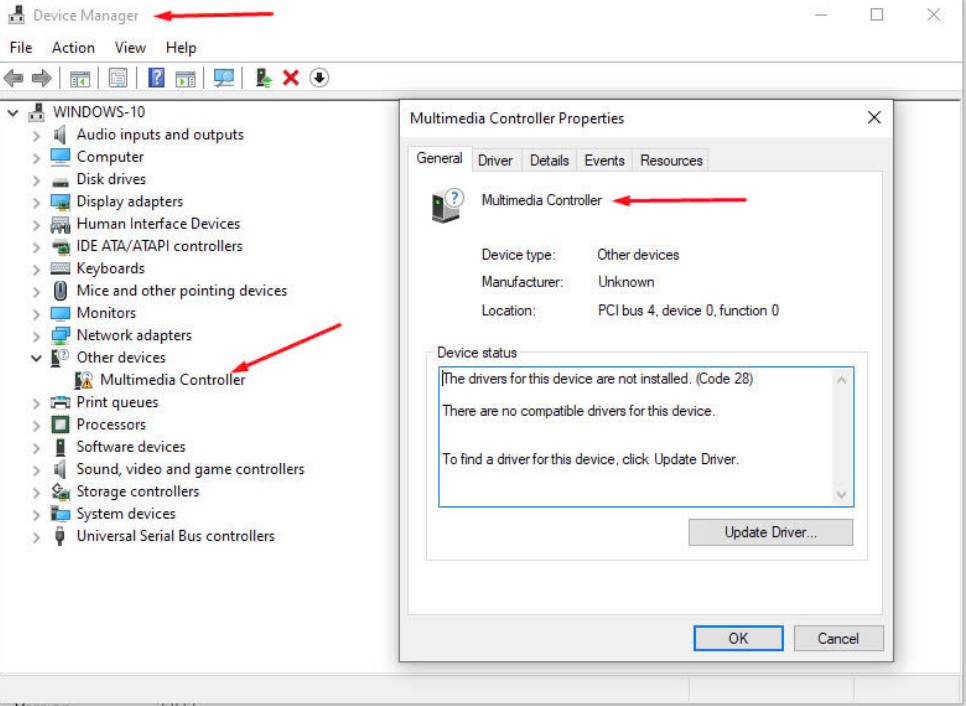Click the Human Interface Devices icon

[60, 224]
